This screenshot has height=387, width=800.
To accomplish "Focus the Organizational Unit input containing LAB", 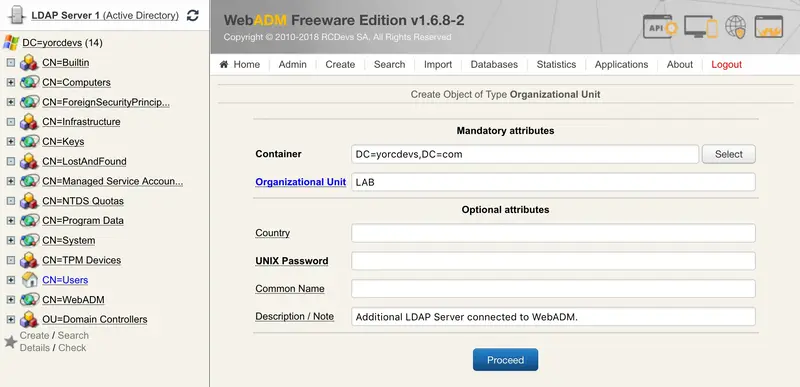I will (x=553, y=182).
